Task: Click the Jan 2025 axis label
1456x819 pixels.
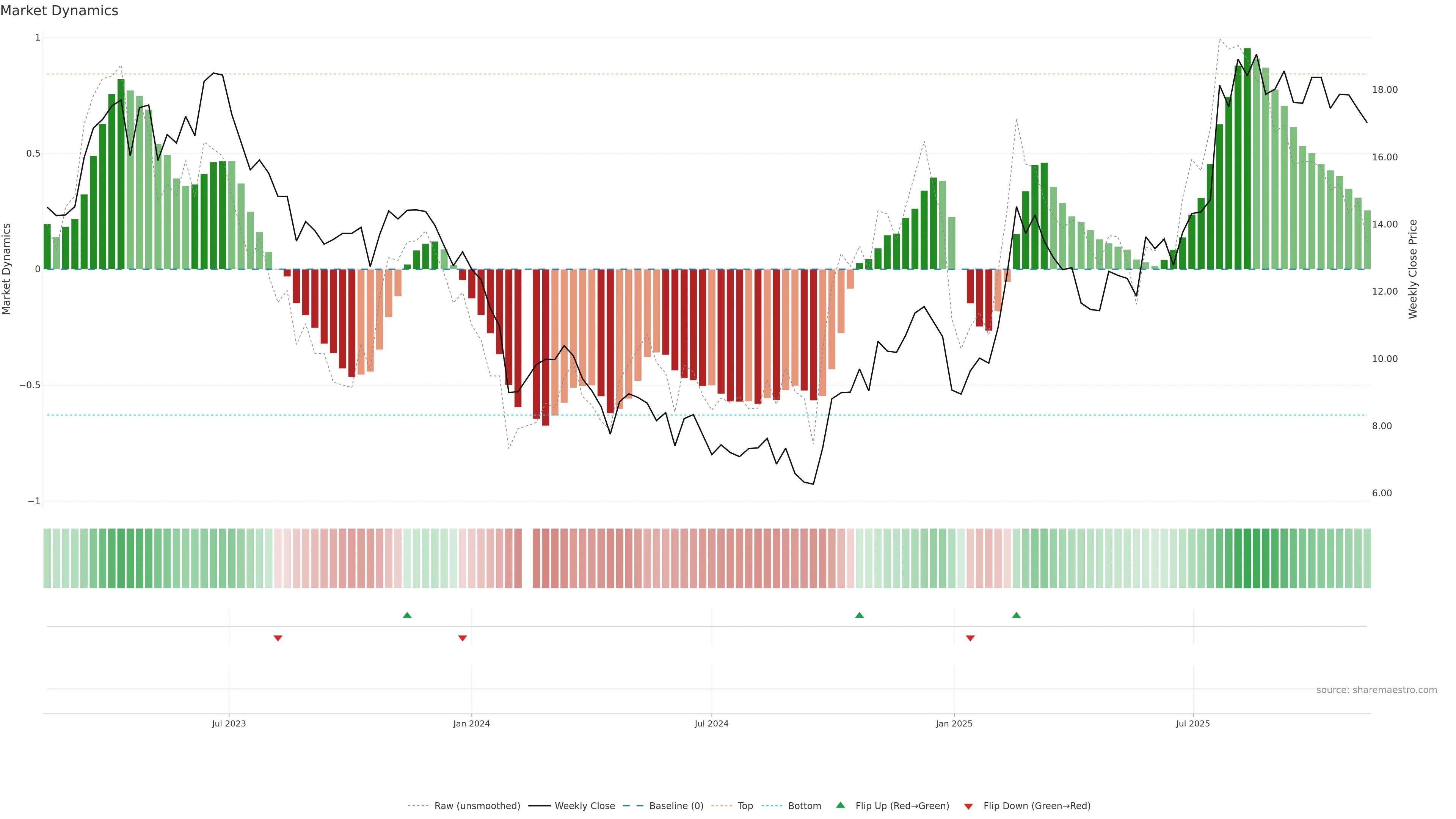Action: click(954, 723)
